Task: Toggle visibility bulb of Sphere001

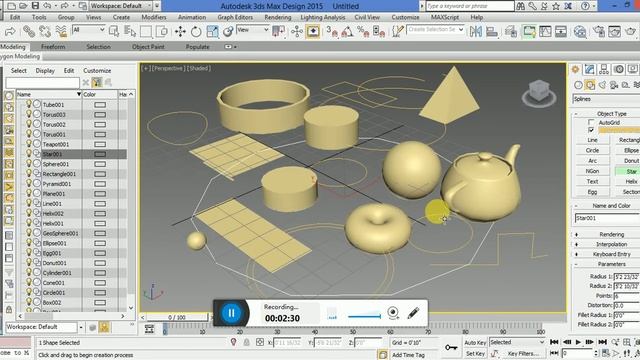Action: click(x=29, y=163)
